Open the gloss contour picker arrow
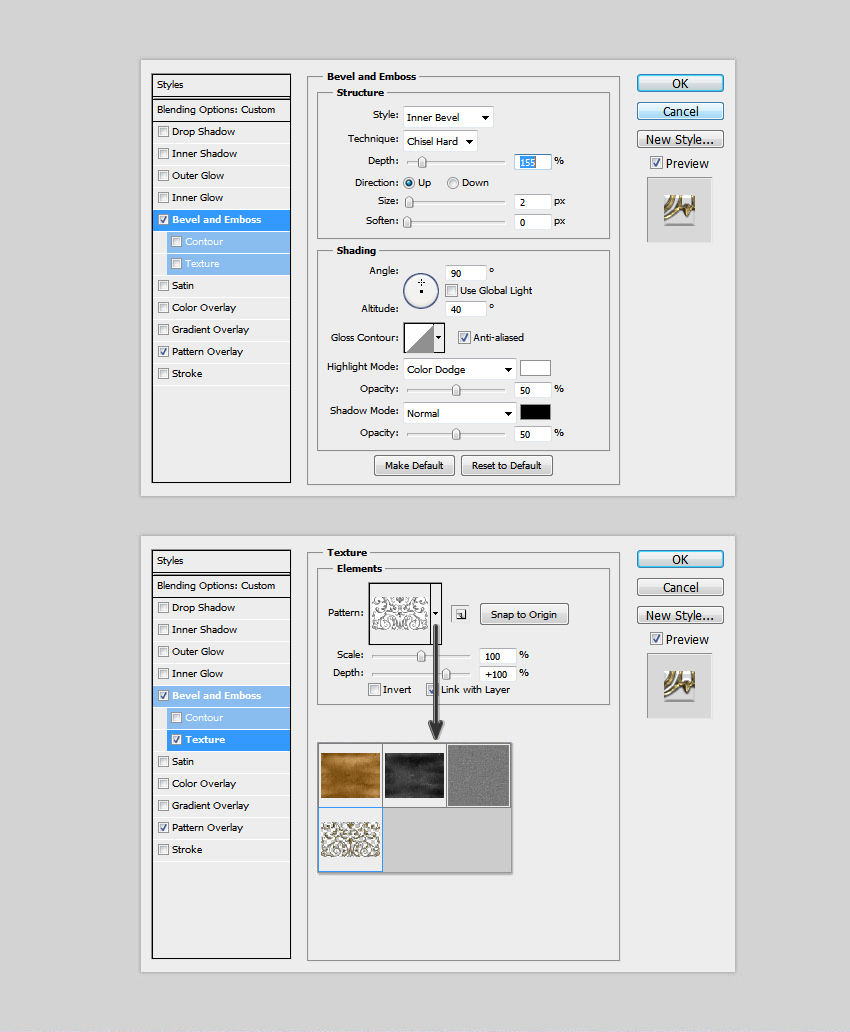Image resolution: width=850 pixels, height=1032 pixels. click(x=438, y=338)
